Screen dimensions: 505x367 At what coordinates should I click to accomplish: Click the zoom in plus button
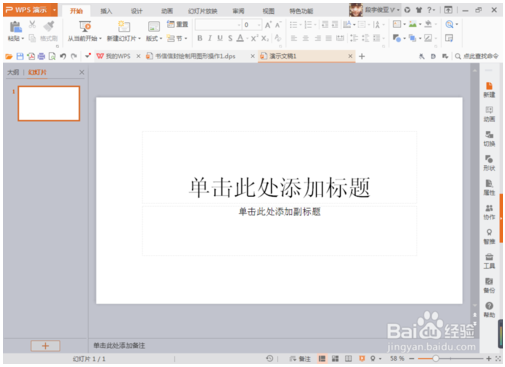(488, 359)
